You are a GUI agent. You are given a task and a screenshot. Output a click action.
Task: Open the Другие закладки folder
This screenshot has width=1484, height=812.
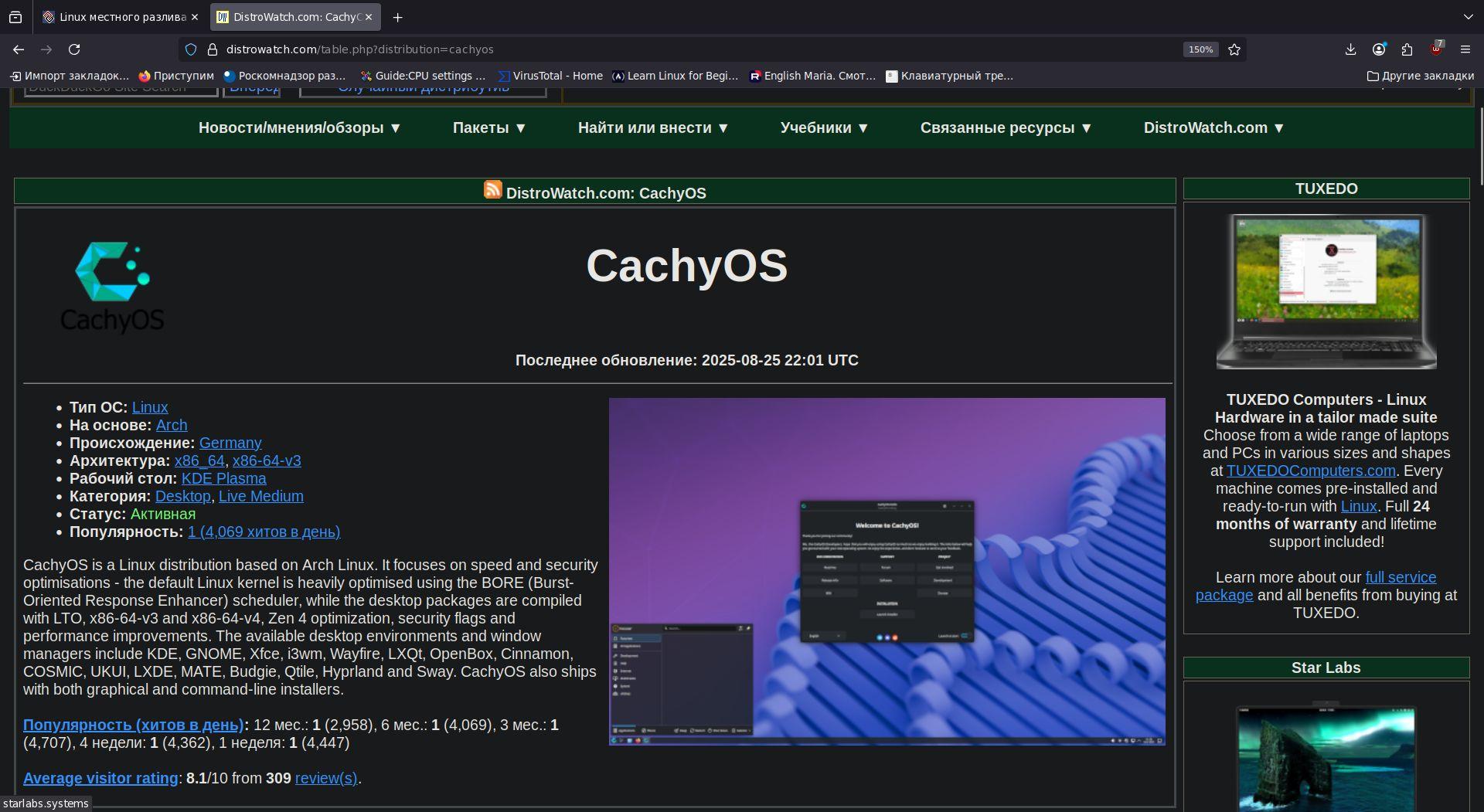pos(1421,76)
